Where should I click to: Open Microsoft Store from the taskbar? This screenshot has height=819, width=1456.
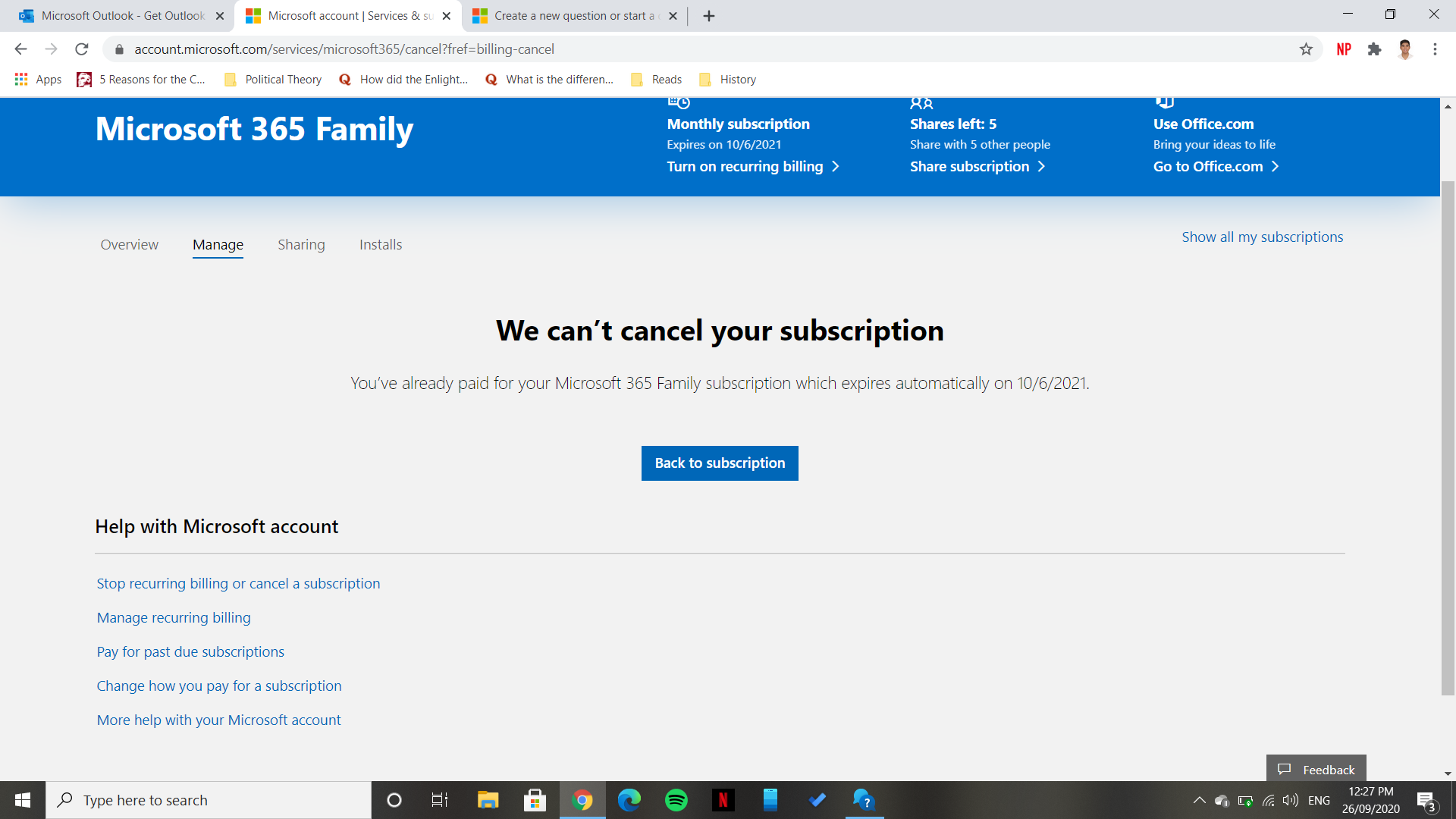(535, 800)
